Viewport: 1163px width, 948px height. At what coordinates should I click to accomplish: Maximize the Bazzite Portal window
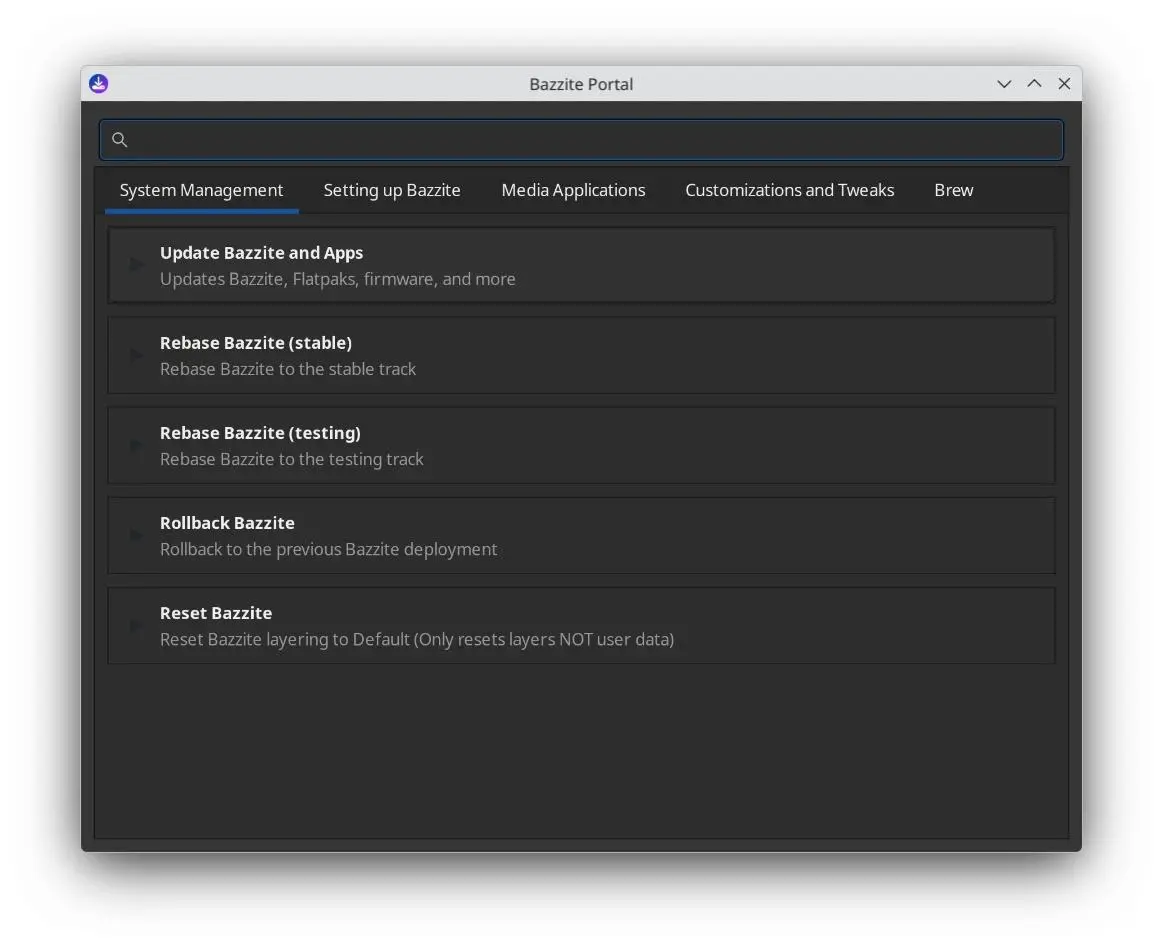pos(1034,84)
